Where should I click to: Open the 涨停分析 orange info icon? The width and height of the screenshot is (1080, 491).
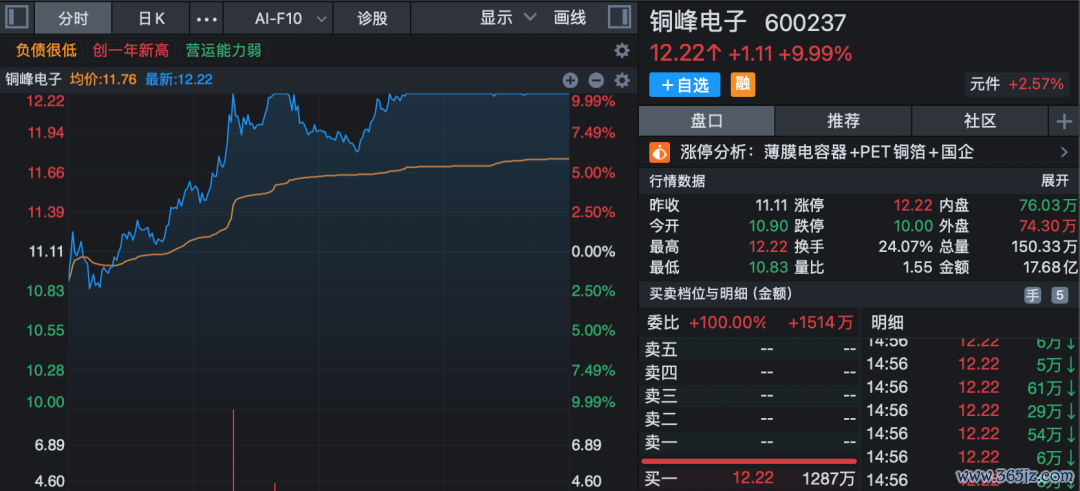click(661, 152)
